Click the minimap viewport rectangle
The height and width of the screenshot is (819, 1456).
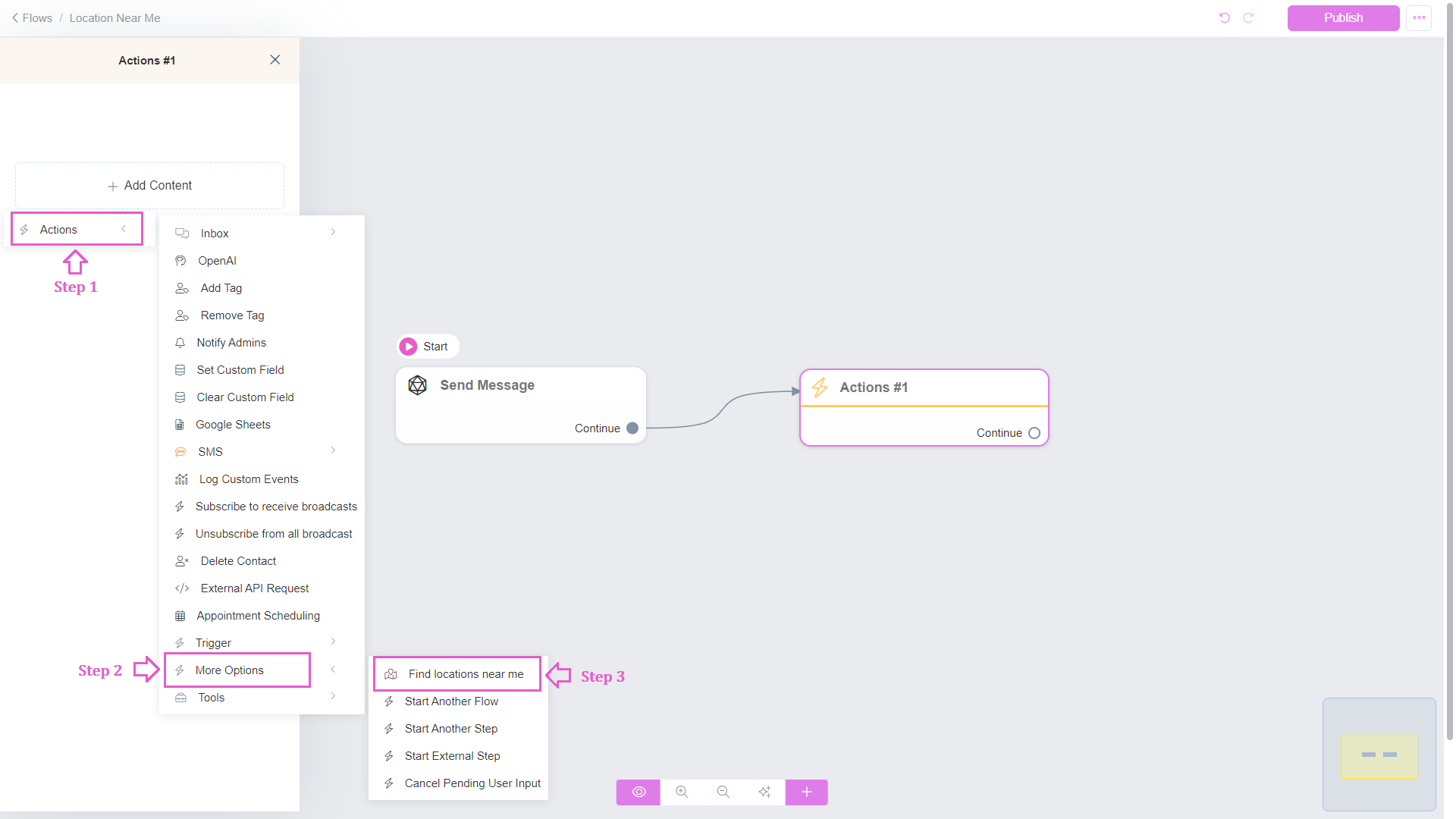pyautogui.click(x=1379, y=756)
